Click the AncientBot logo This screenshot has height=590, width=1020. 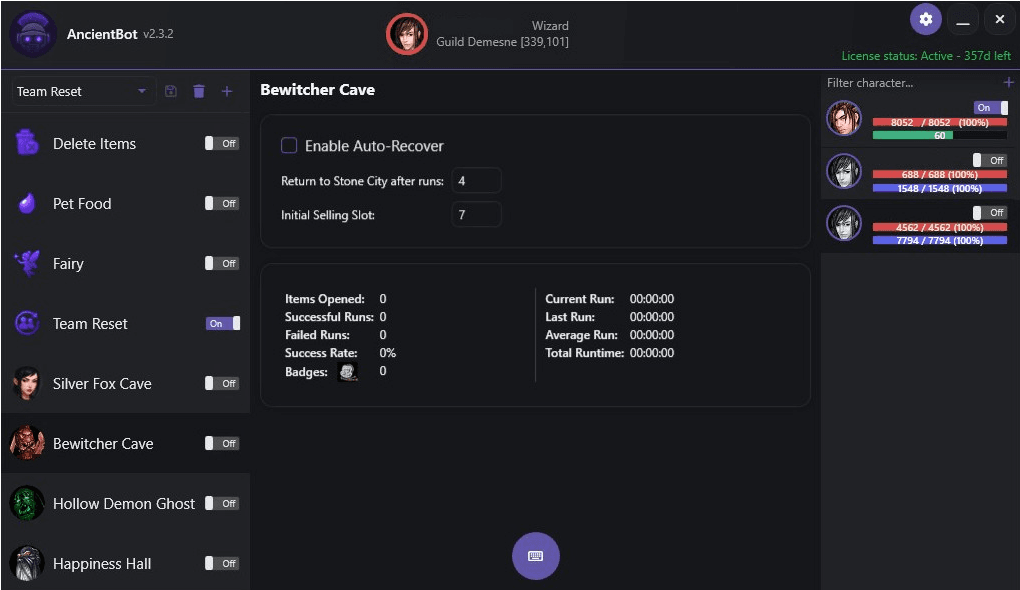coord(33,32)
